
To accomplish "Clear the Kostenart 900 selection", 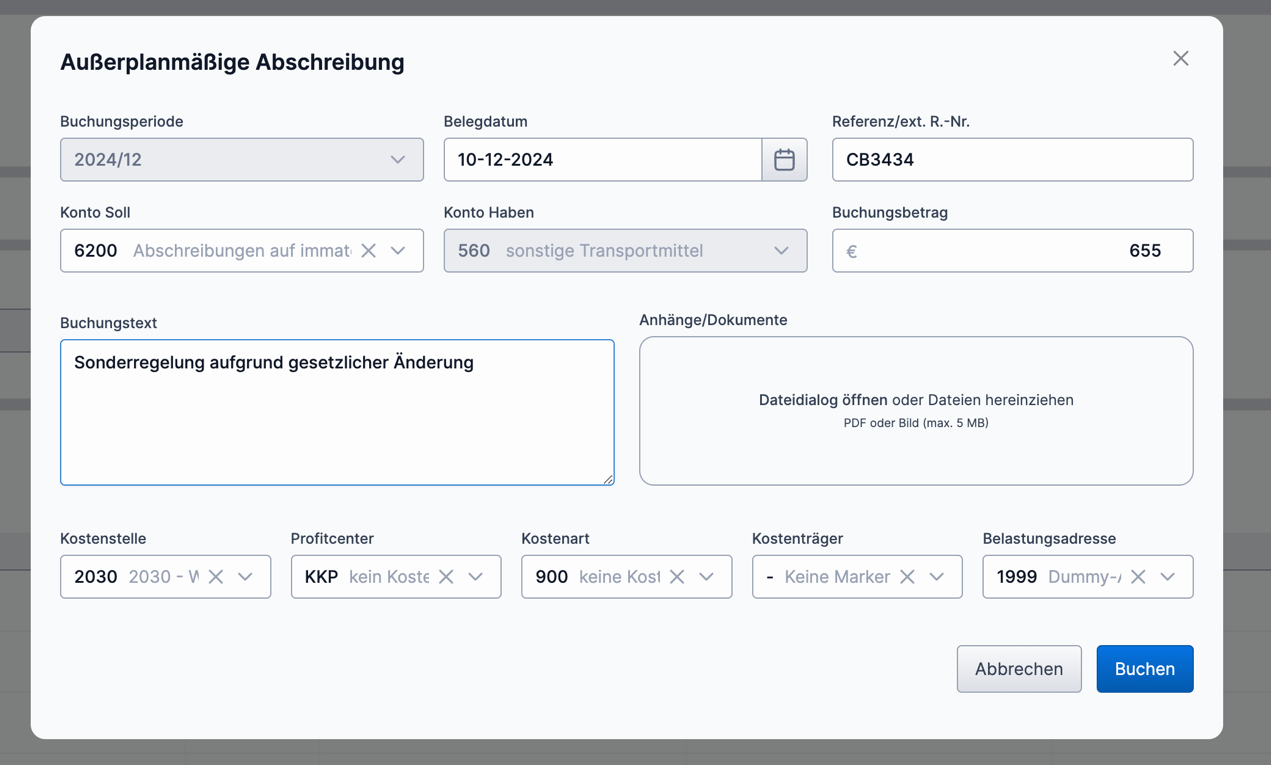I will point(677,577).
